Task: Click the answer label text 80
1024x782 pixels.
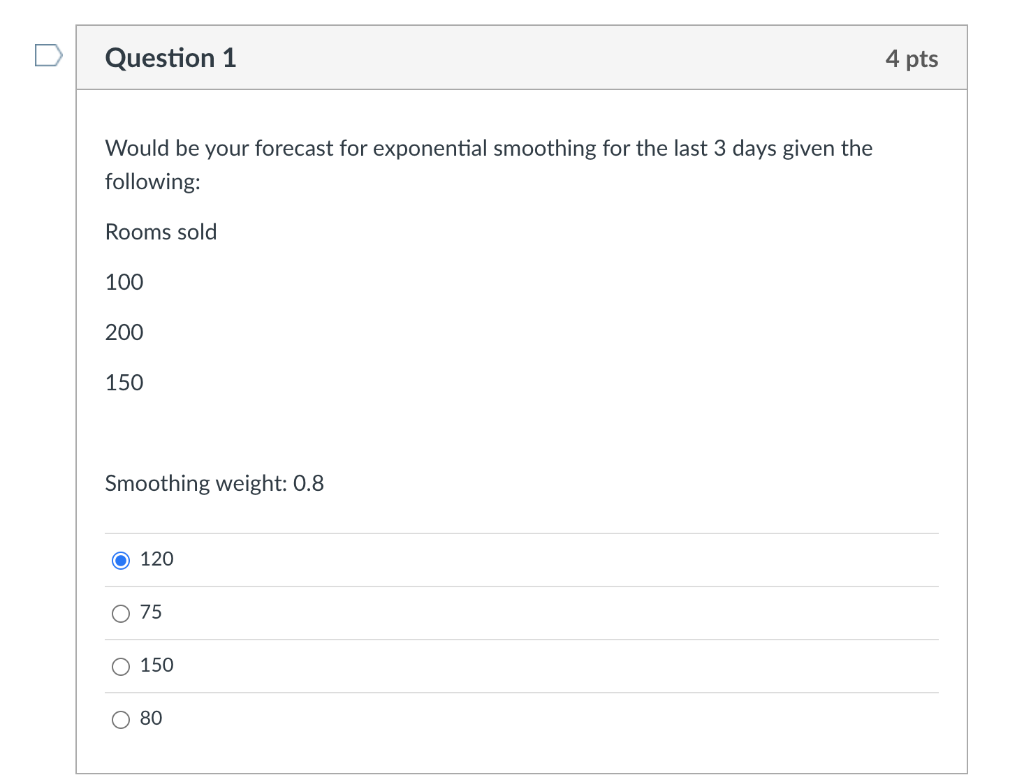Action: coord(150,718)
